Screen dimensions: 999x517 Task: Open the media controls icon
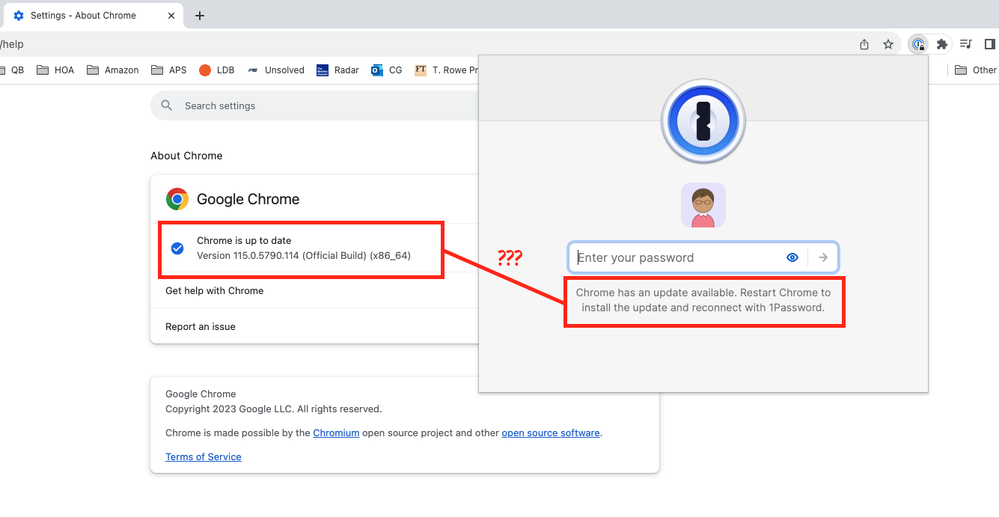point(965,44)
